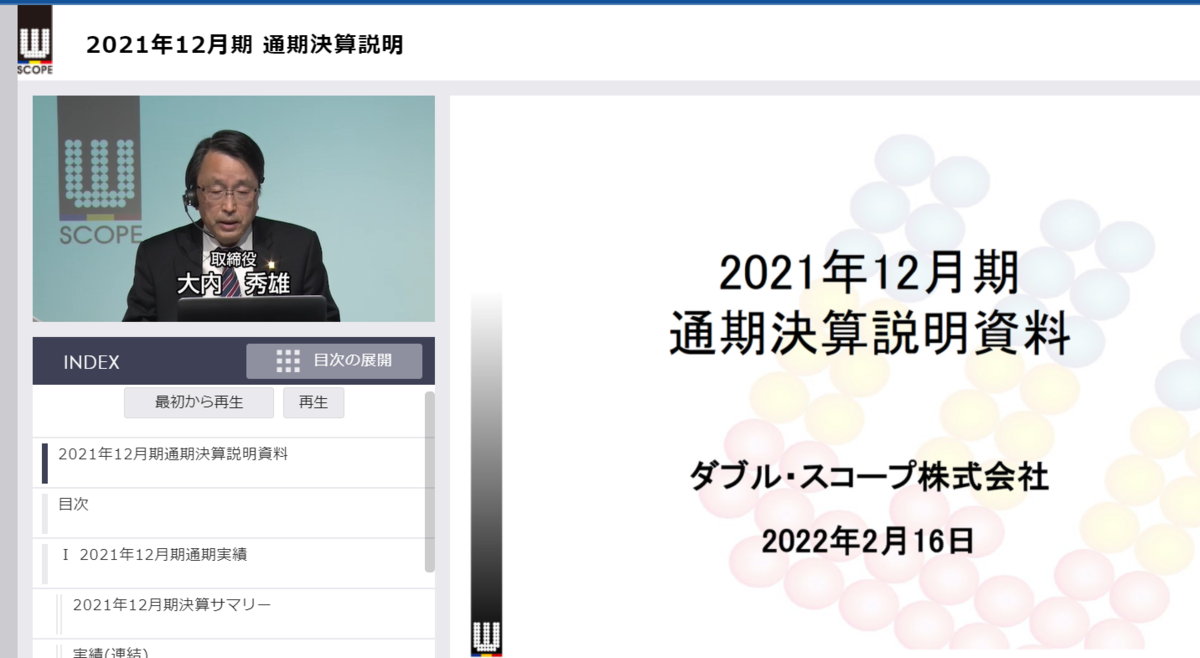Click the 再生 button
Viewport: 1200px width, 658px height.
[x=313, y=403]
